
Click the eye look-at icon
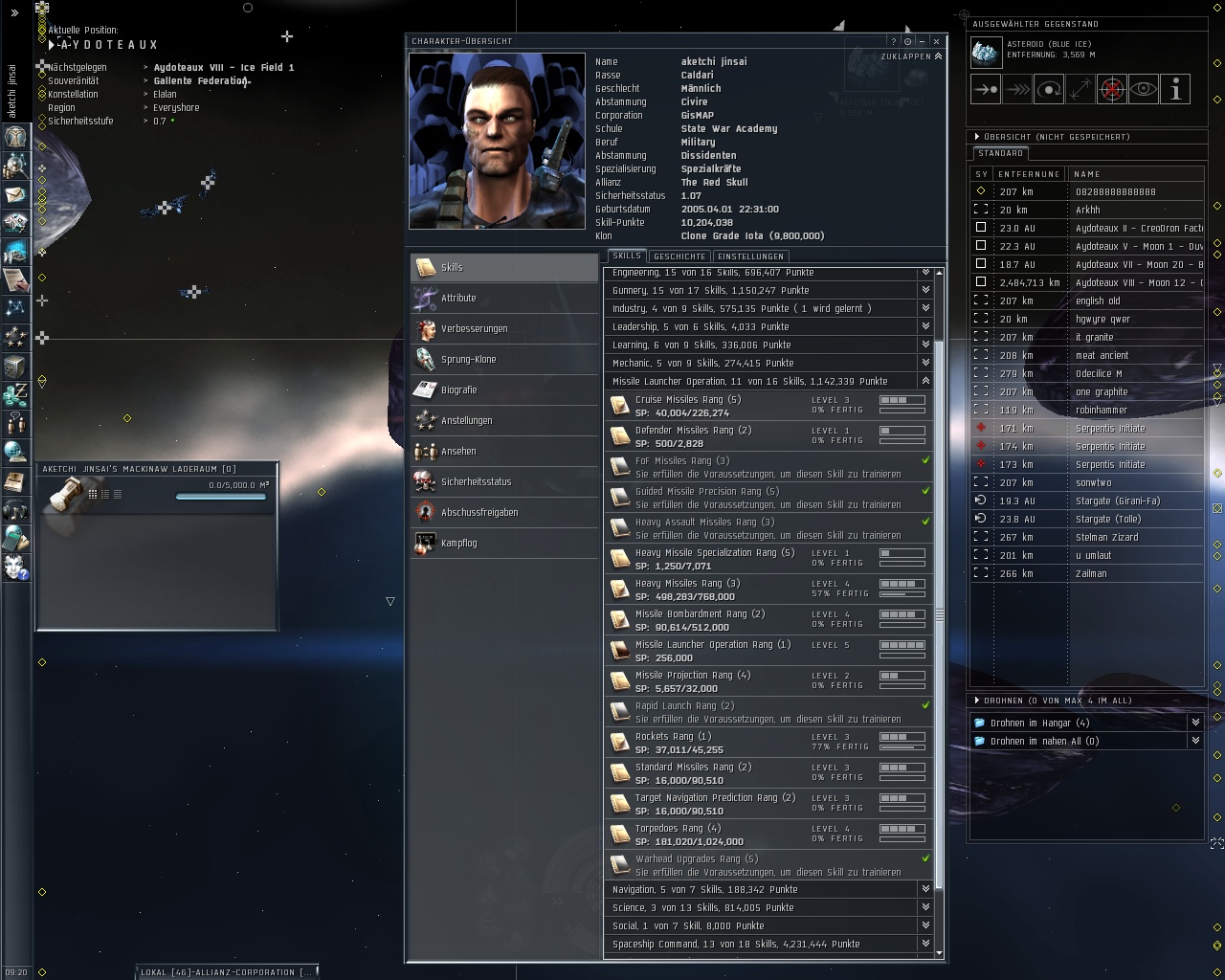pos(1144,89)
